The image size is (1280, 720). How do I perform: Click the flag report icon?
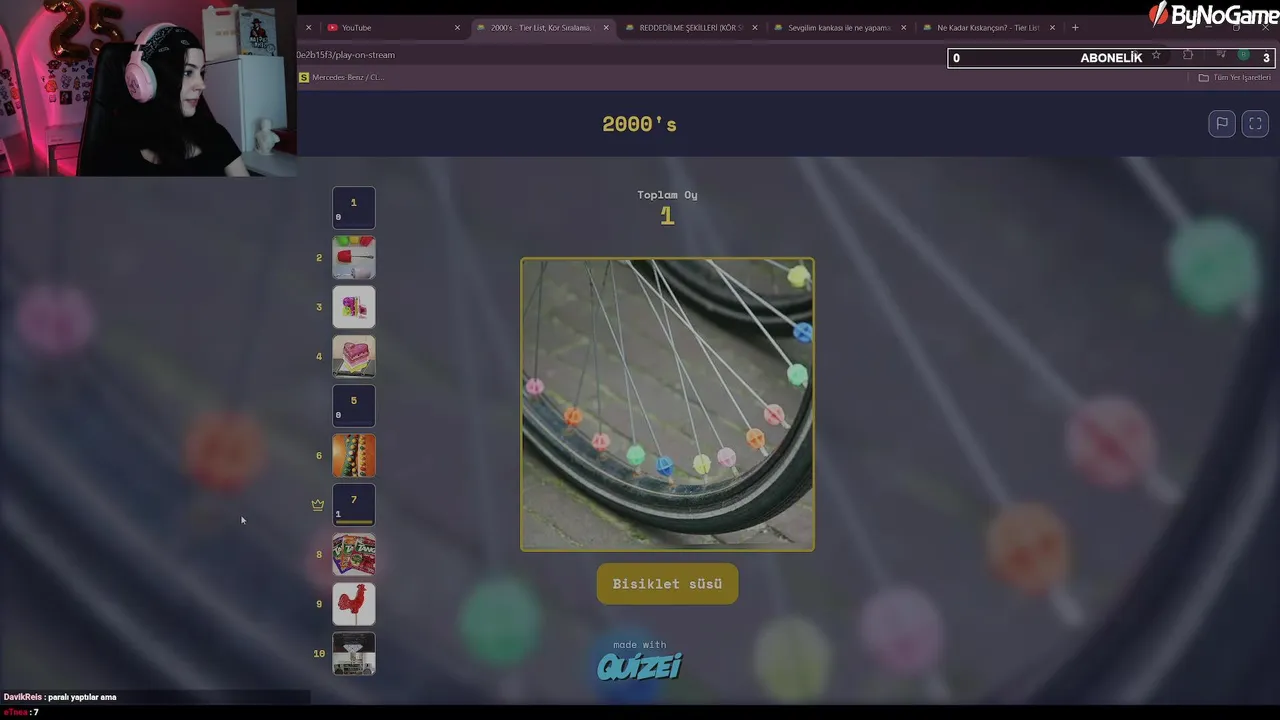pyautogui.click(x=1222, y=123)
